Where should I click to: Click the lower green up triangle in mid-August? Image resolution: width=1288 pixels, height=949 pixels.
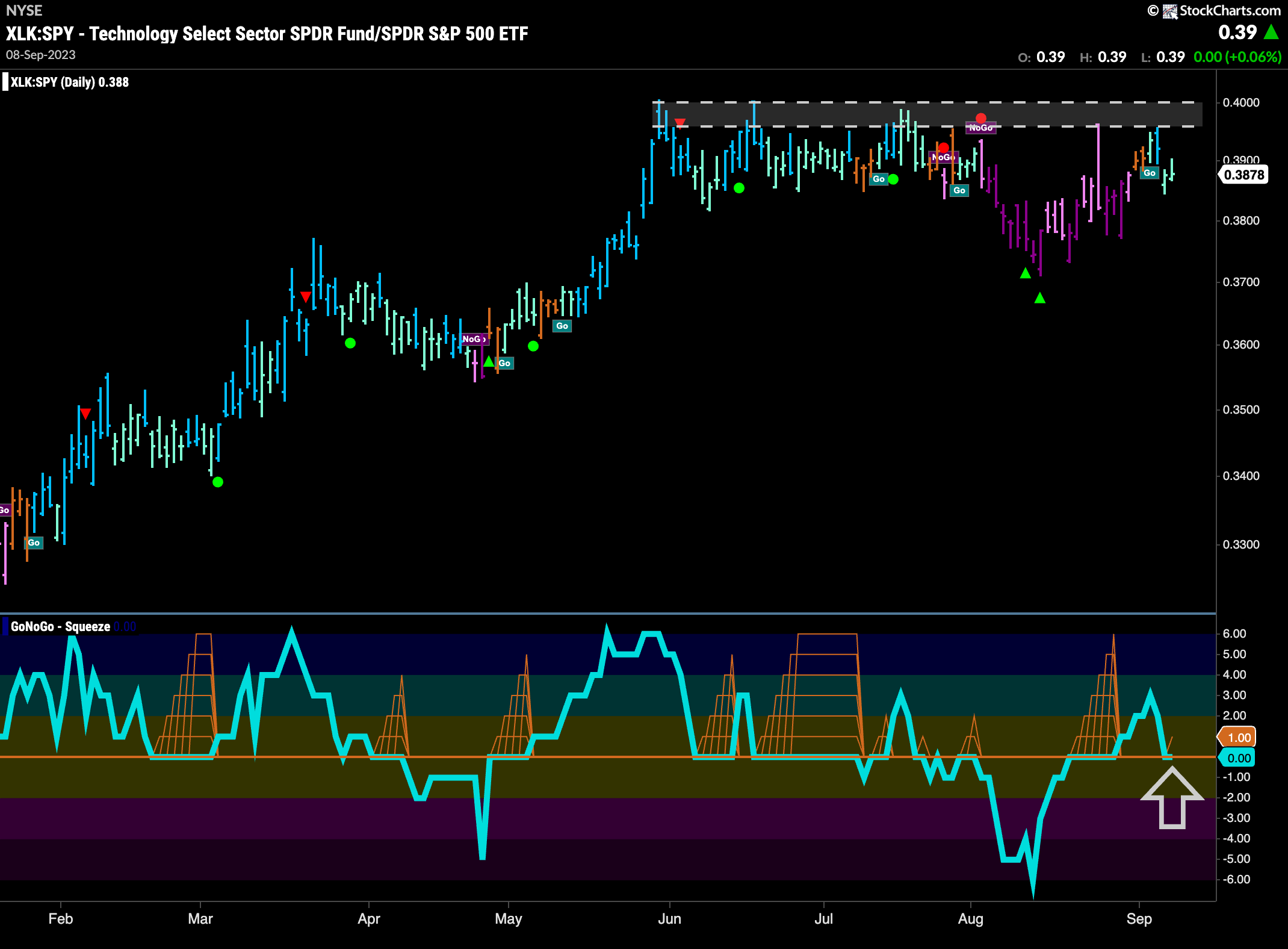pyautogui.click(x=1040, y=297)
